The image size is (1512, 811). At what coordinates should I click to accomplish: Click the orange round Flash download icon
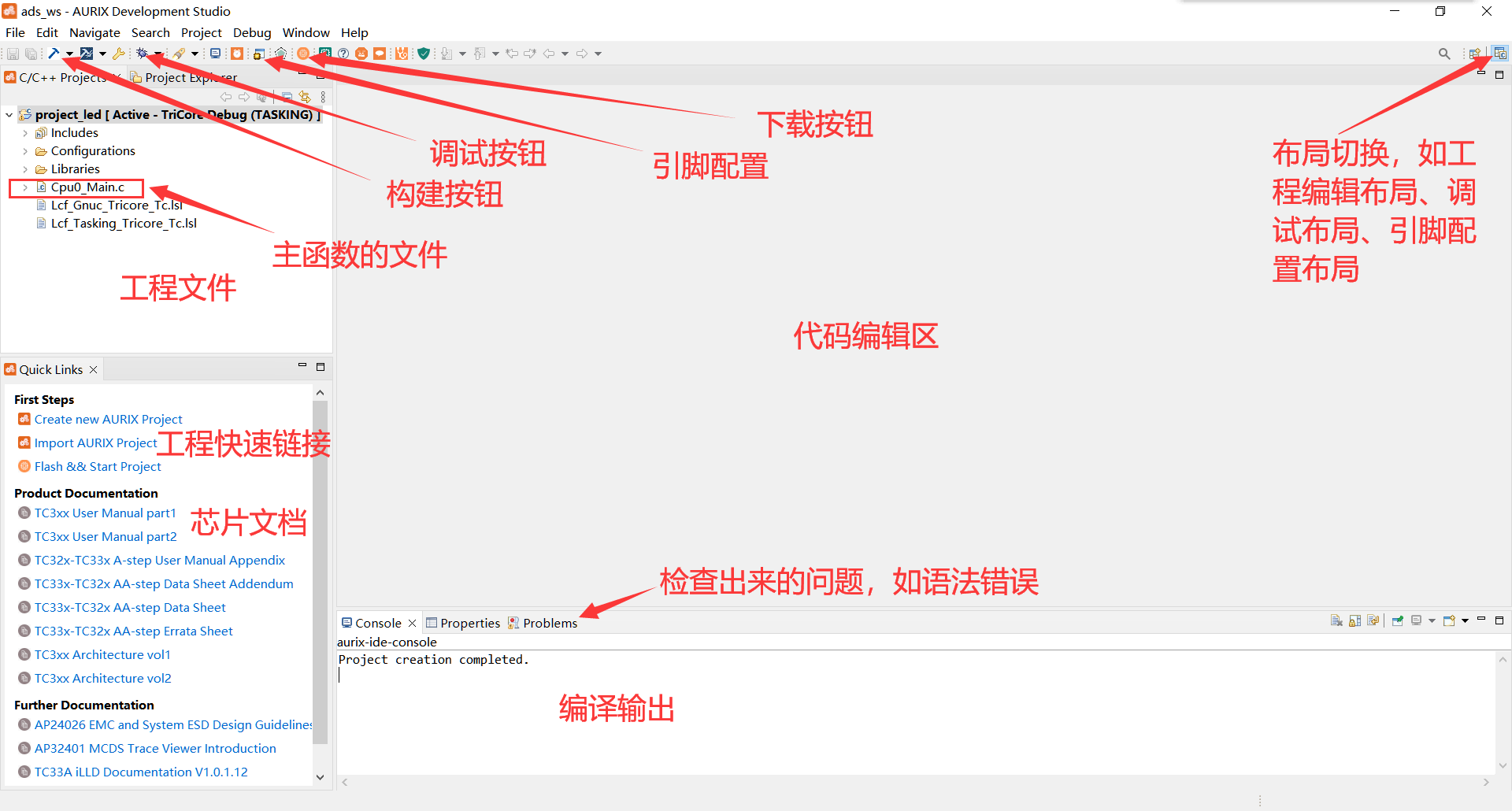[303, 54]
